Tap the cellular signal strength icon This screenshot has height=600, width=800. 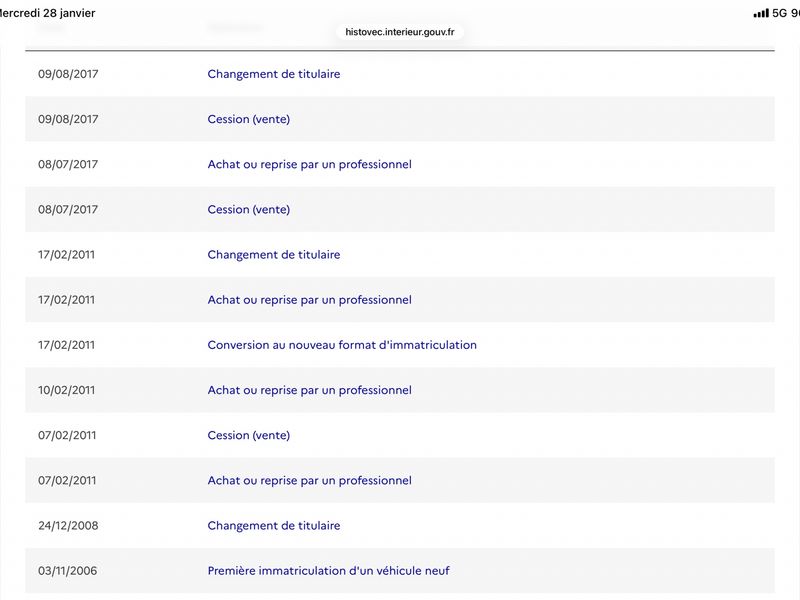[x=761, y=13]
